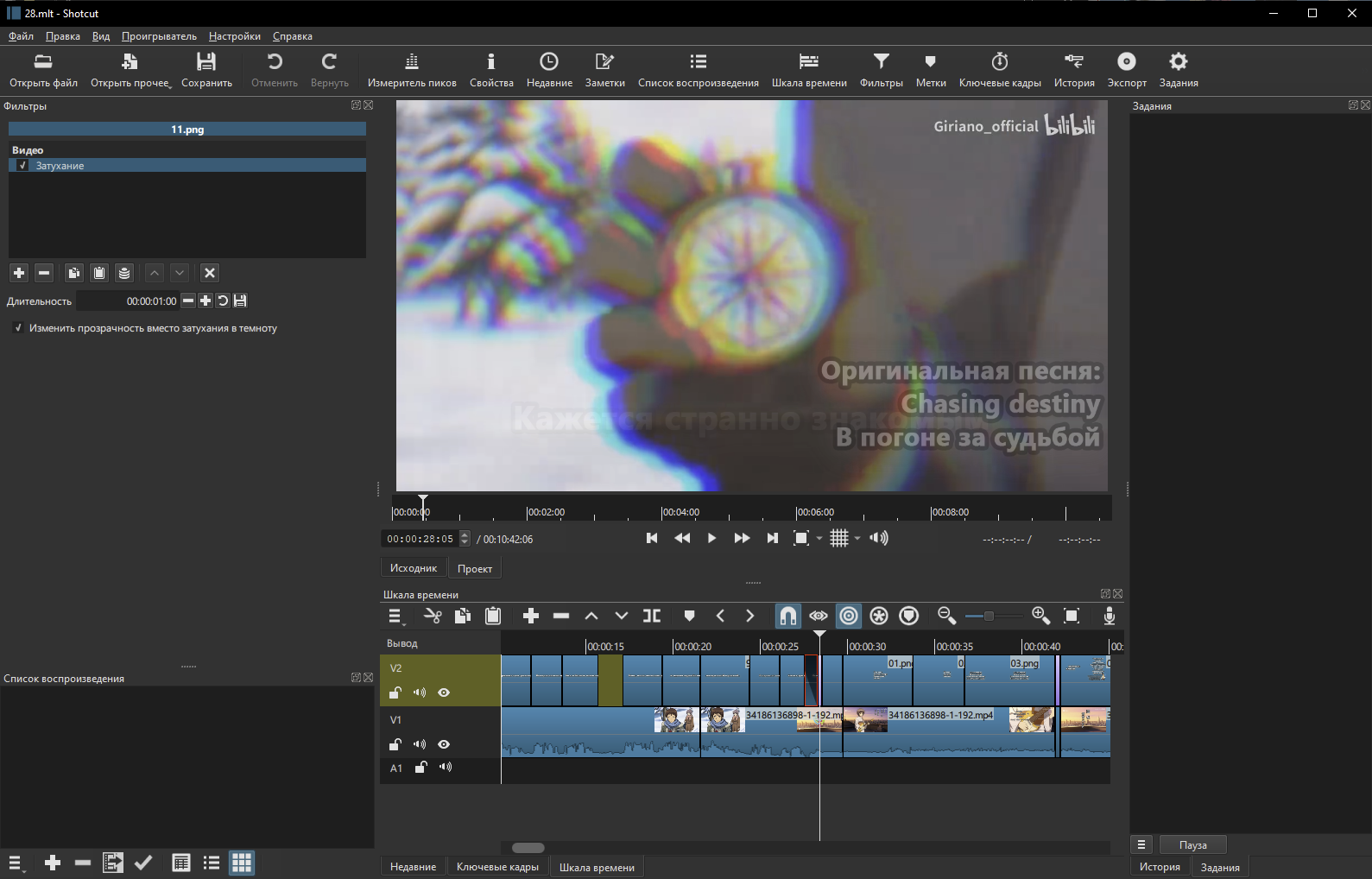Screen dimensions: 1372x879
Task: Open the Проигрыватель menu
Action: click(159, 36)
